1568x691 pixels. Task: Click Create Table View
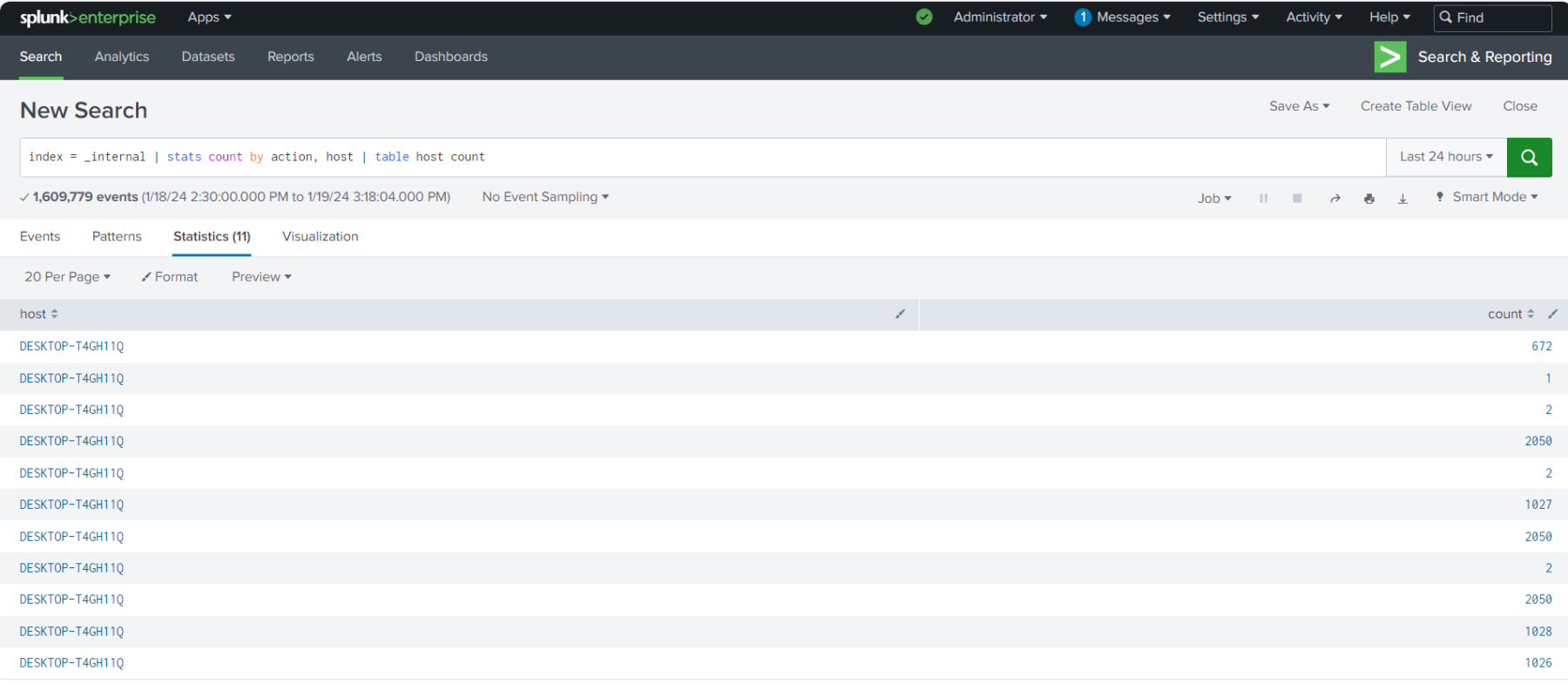click(x=1416, y=106)
